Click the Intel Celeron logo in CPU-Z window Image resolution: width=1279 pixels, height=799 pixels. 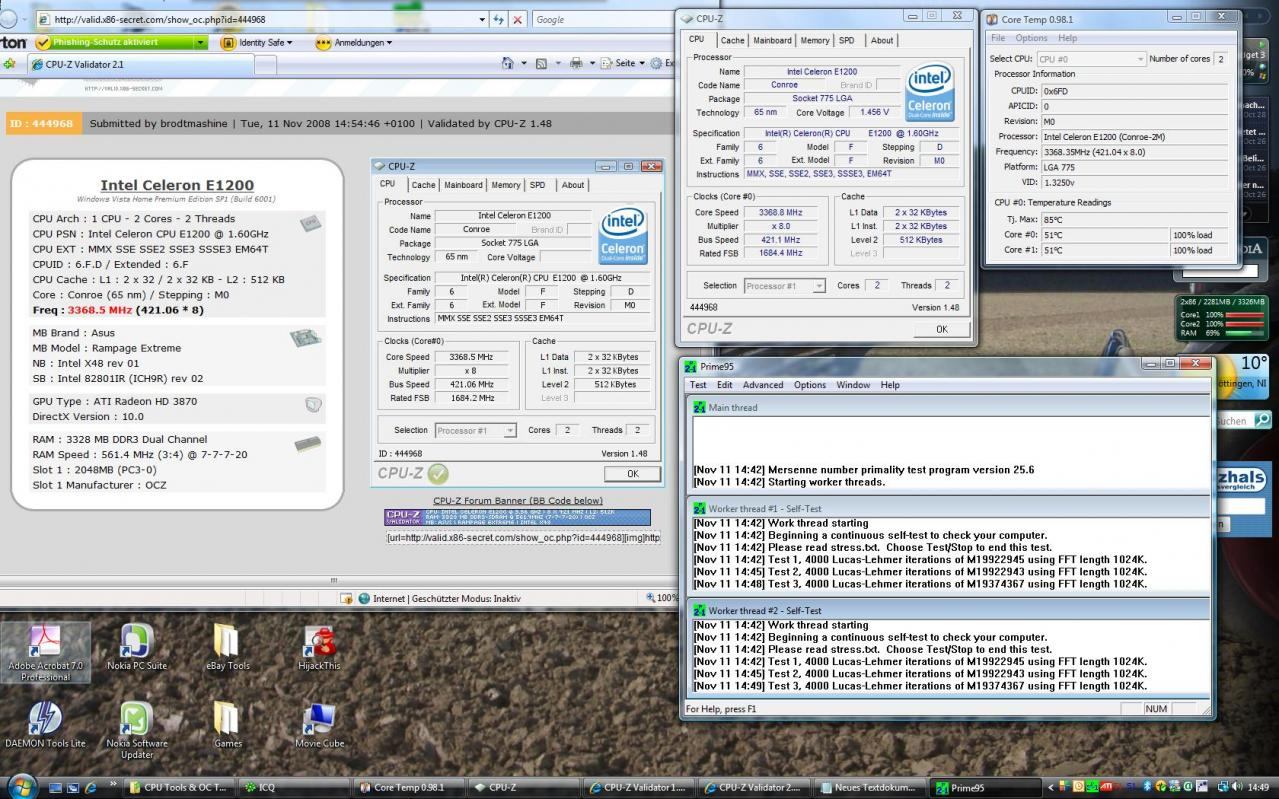tap(929, 93)
